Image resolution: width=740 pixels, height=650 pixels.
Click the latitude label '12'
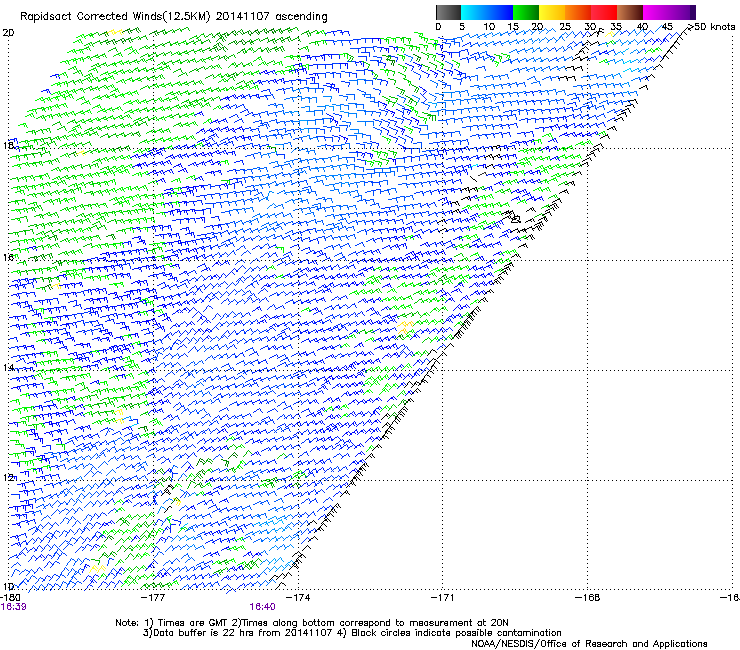[x=8, y=477]
